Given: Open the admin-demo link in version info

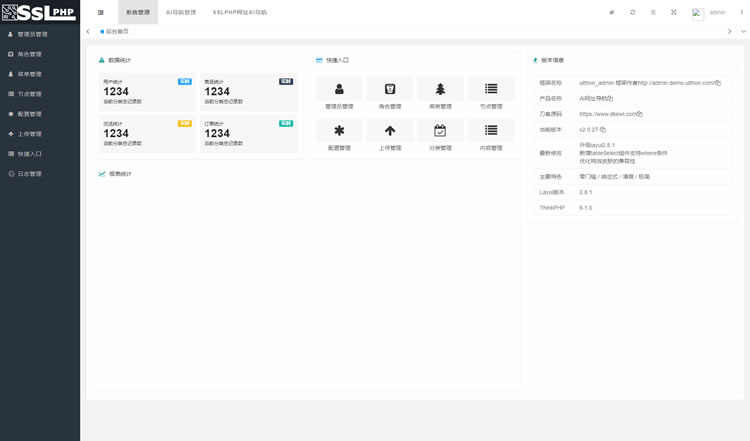Looking at the screenshot, I should (x=675, y=83).
